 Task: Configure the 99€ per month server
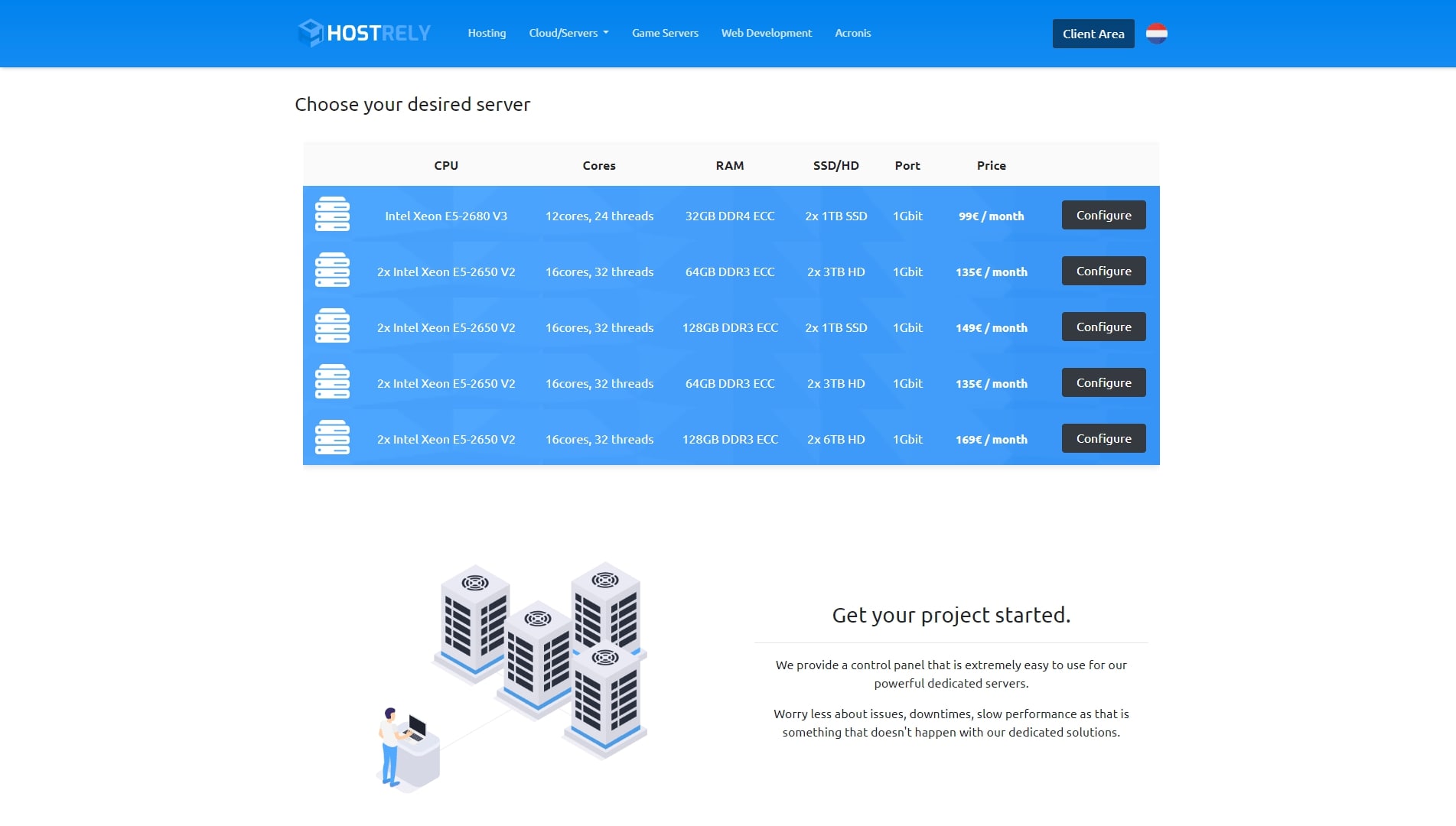click(1103, 215)
